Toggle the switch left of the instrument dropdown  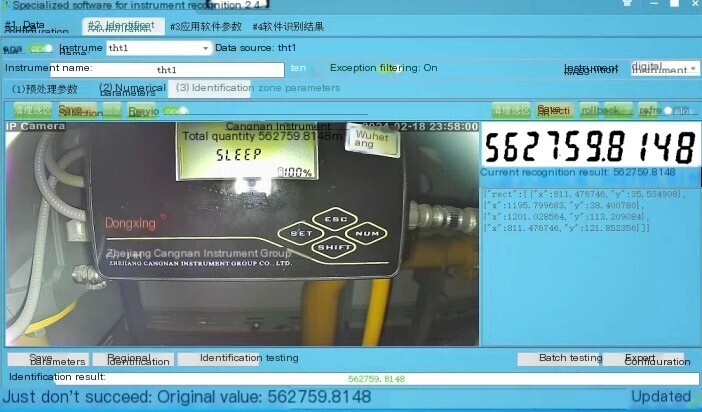click(x=41, y=48)
